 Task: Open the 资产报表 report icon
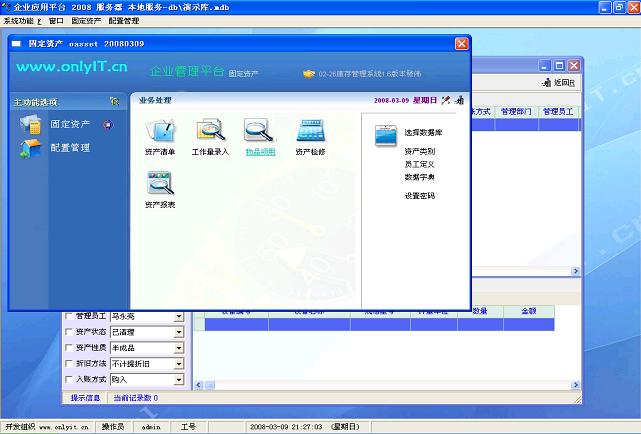160,183
